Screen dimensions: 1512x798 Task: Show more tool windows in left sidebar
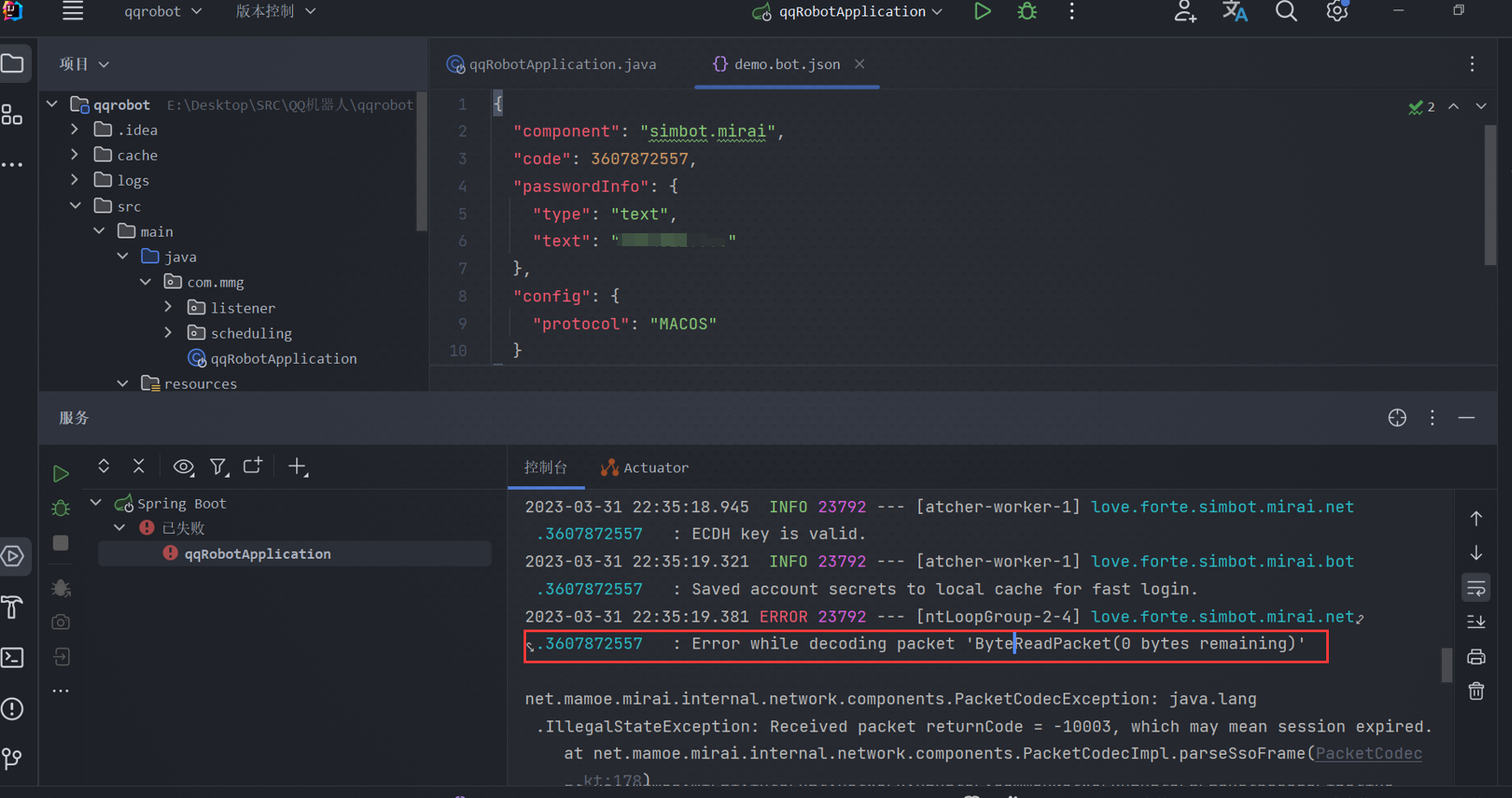click(x=13, y=164)
